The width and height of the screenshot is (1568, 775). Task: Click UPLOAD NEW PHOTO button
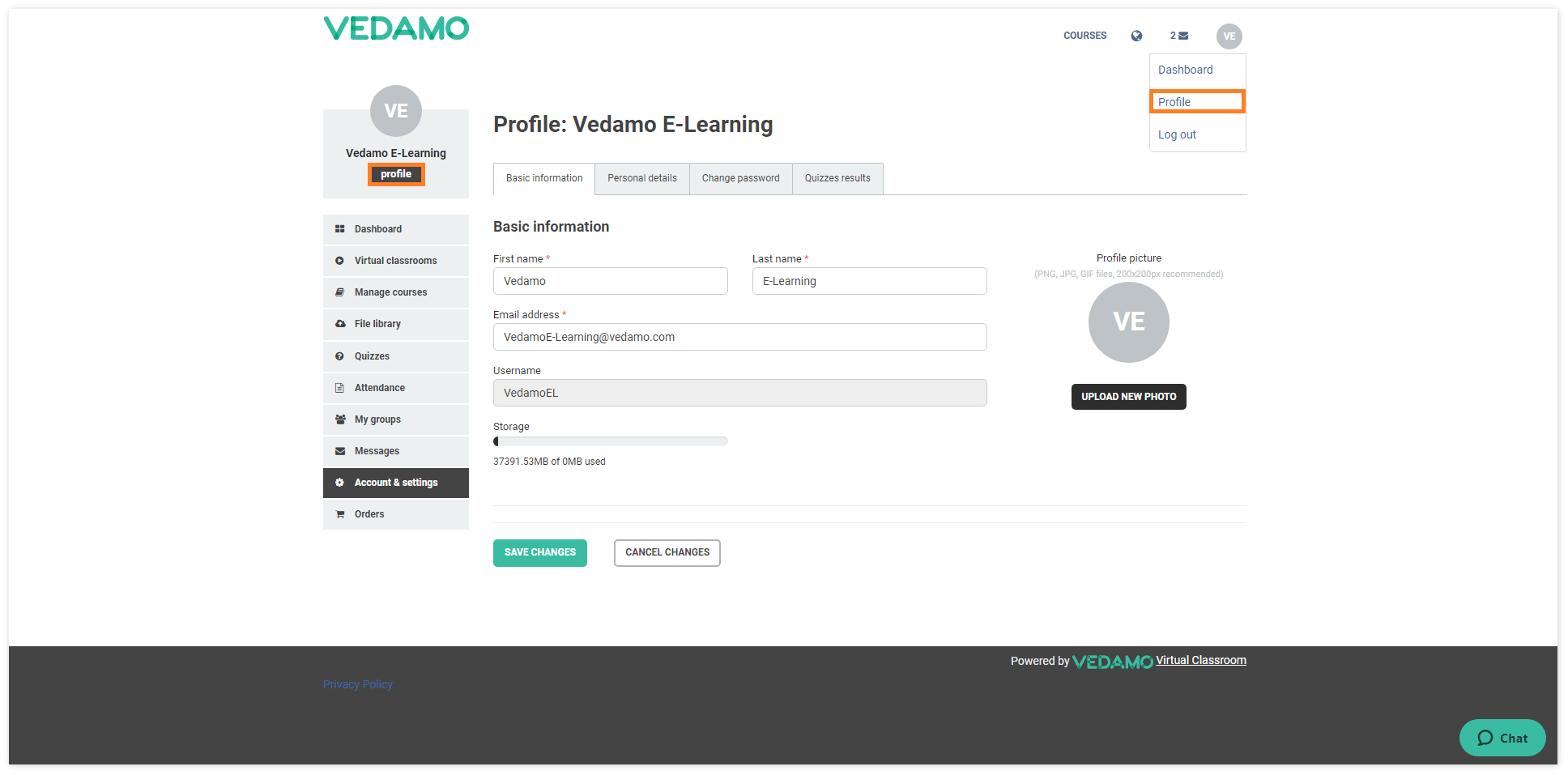(1129, 397)
